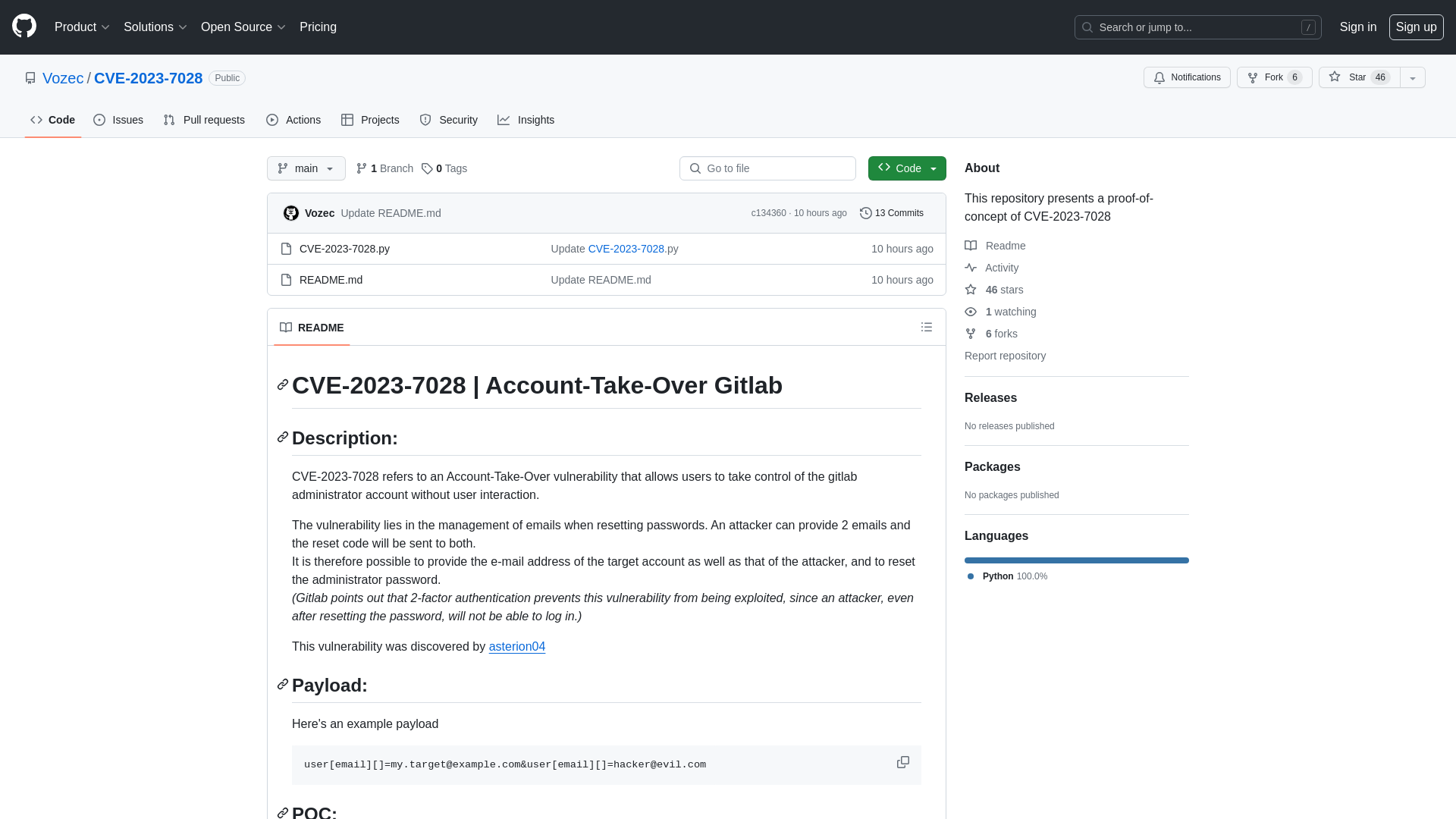This screenshot has width=1456, height=819.
Task: Click the Pull requests icon
Action: 169,120
